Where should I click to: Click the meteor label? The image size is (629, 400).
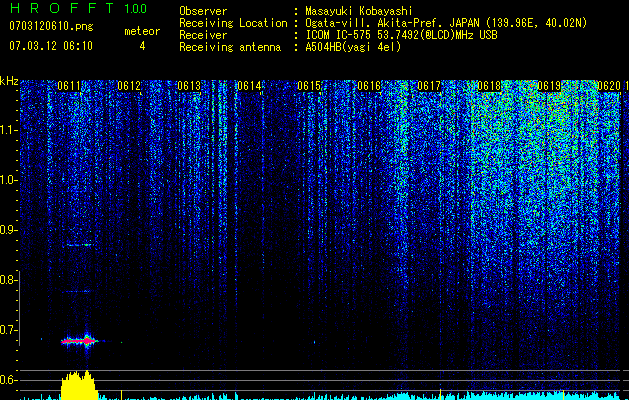142,31
